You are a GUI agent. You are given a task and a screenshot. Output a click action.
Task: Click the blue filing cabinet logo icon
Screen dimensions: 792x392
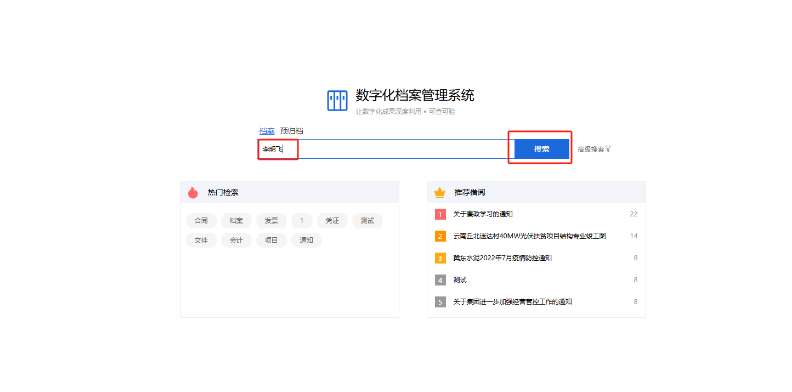tap(337, 101)
